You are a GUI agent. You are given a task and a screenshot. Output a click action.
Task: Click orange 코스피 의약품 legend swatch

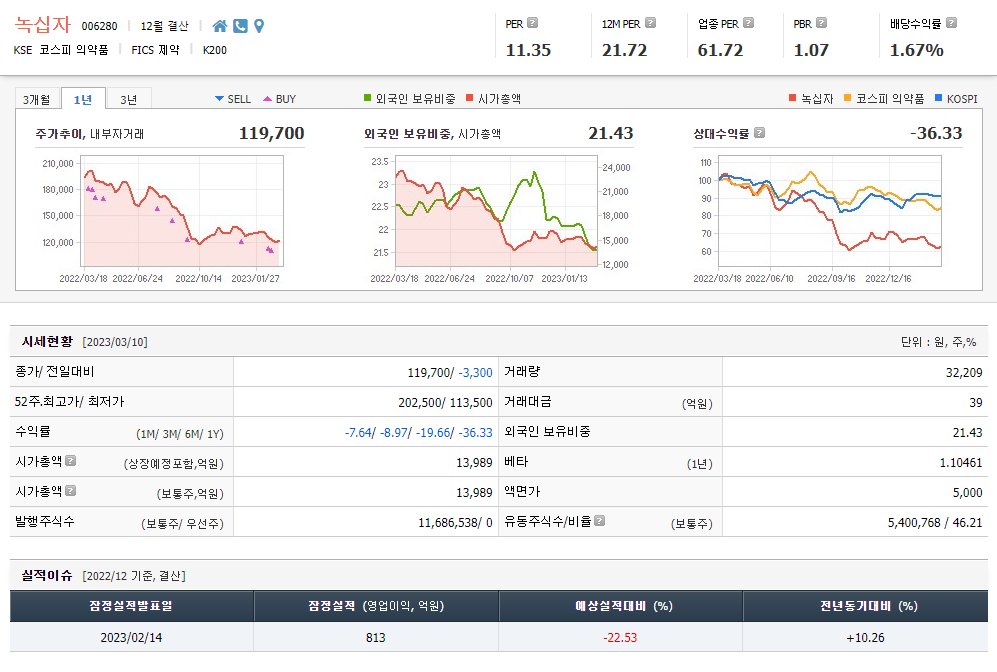coord(847,97)
